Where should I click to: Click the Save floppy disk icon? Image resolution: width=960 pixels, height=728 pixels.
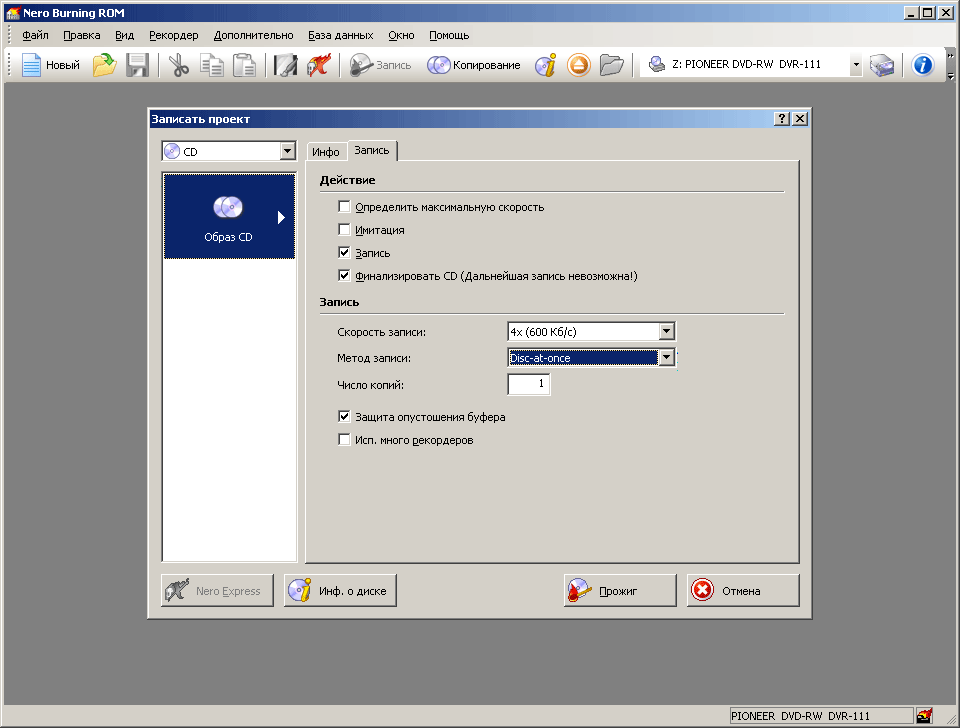[x=138, y=65]
